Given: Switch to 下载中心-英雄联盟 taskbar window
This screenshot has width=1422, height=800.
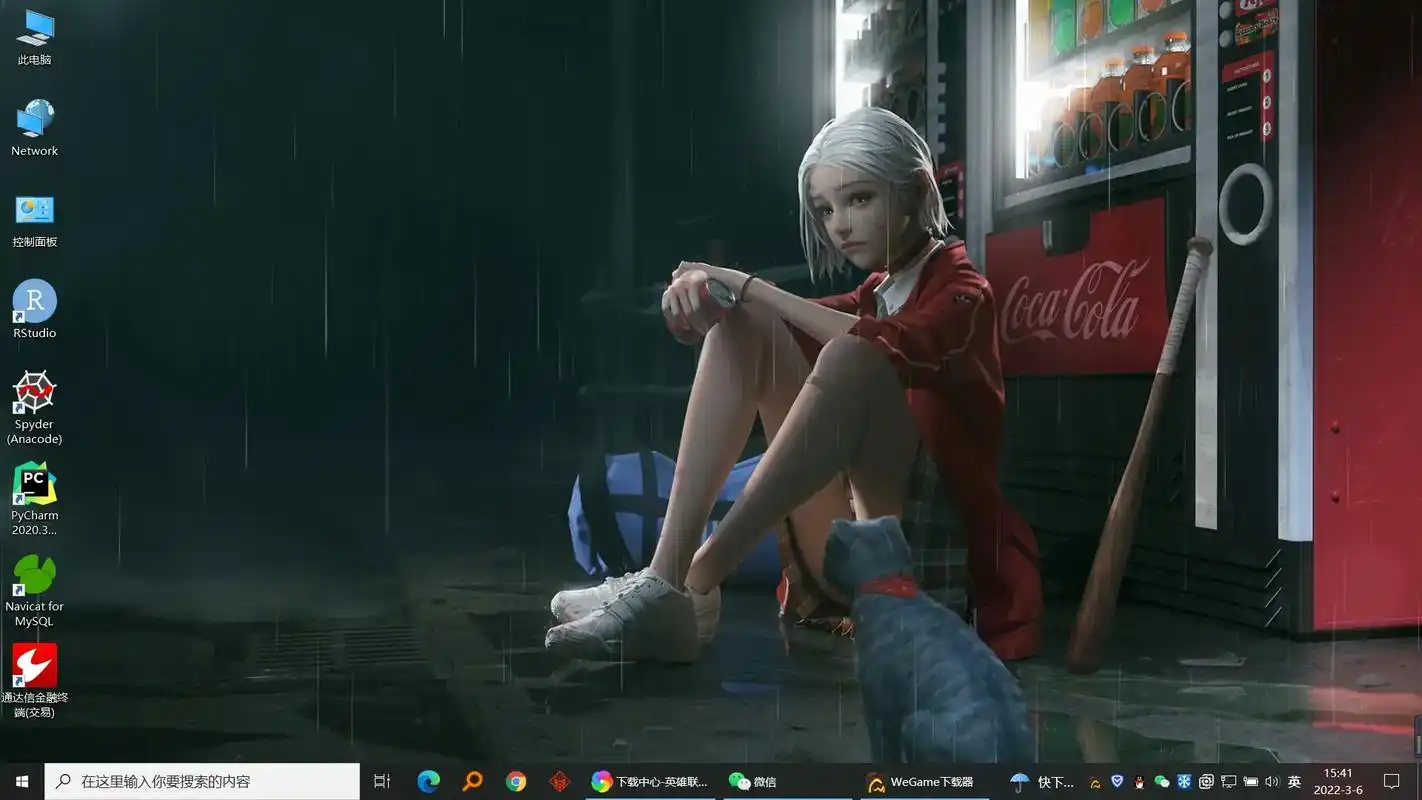Looking at the screenshot, I should tap(650, 781).
